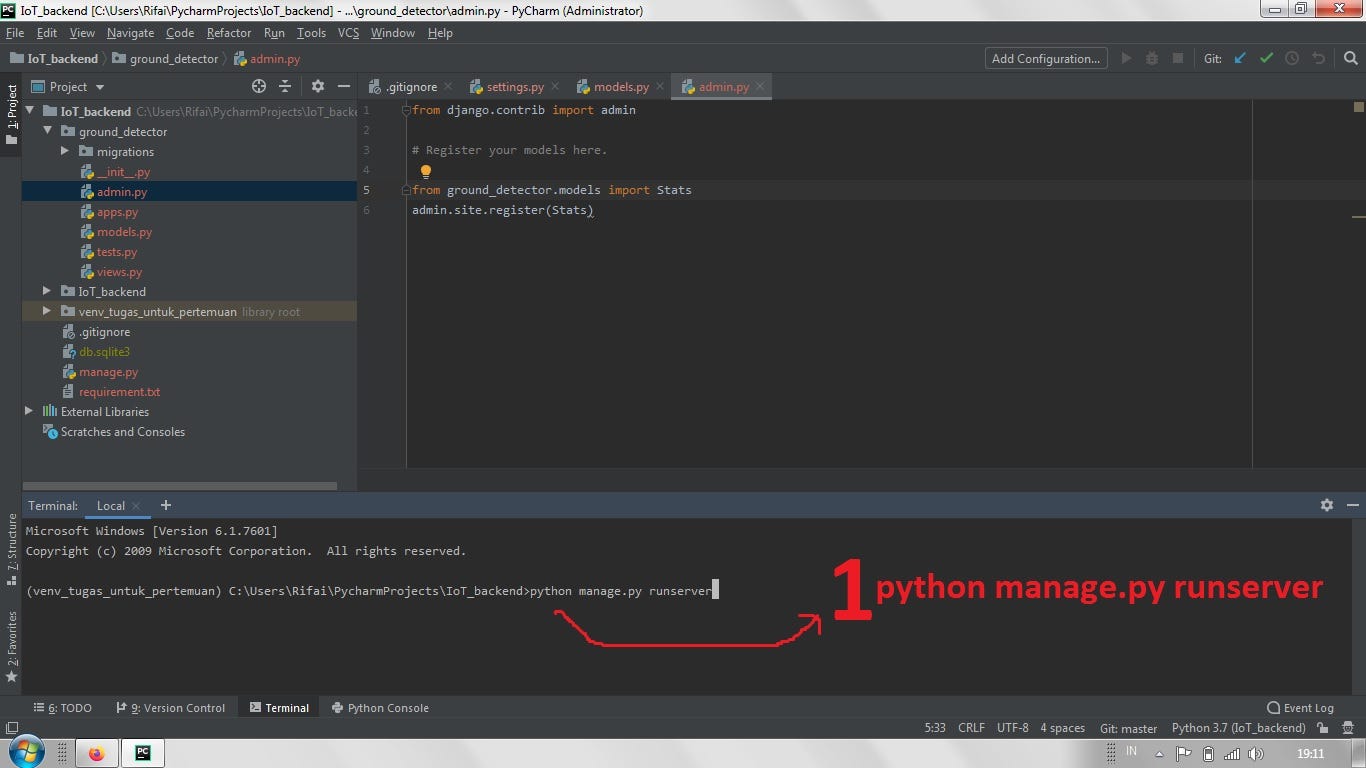This screenshot has height=768, width=1366.
Task: Switch to the settings.py editor tab
Action: click(515, 87)
